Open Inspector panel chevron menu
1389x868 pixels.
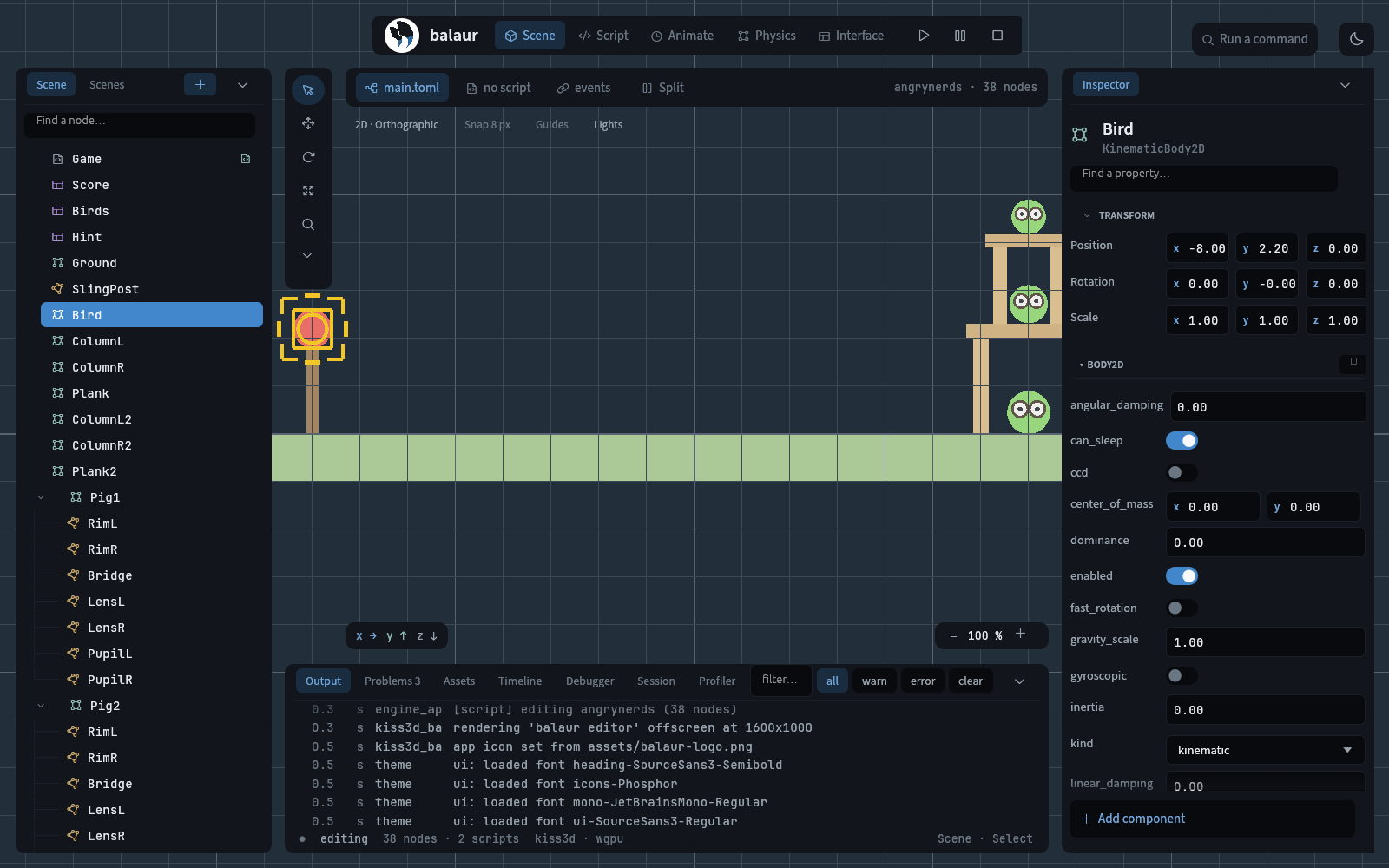(1346, 85)
